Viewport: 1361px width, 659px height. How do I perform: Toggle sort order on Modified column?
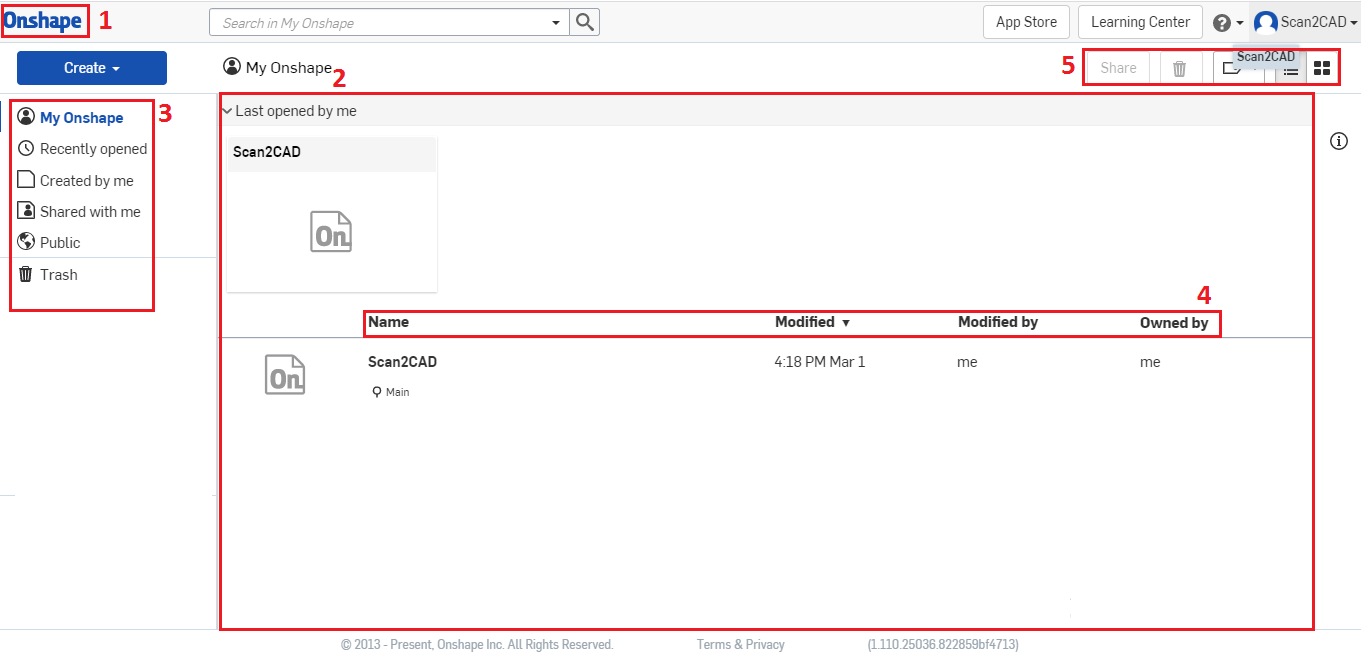(x=811, y=322)
